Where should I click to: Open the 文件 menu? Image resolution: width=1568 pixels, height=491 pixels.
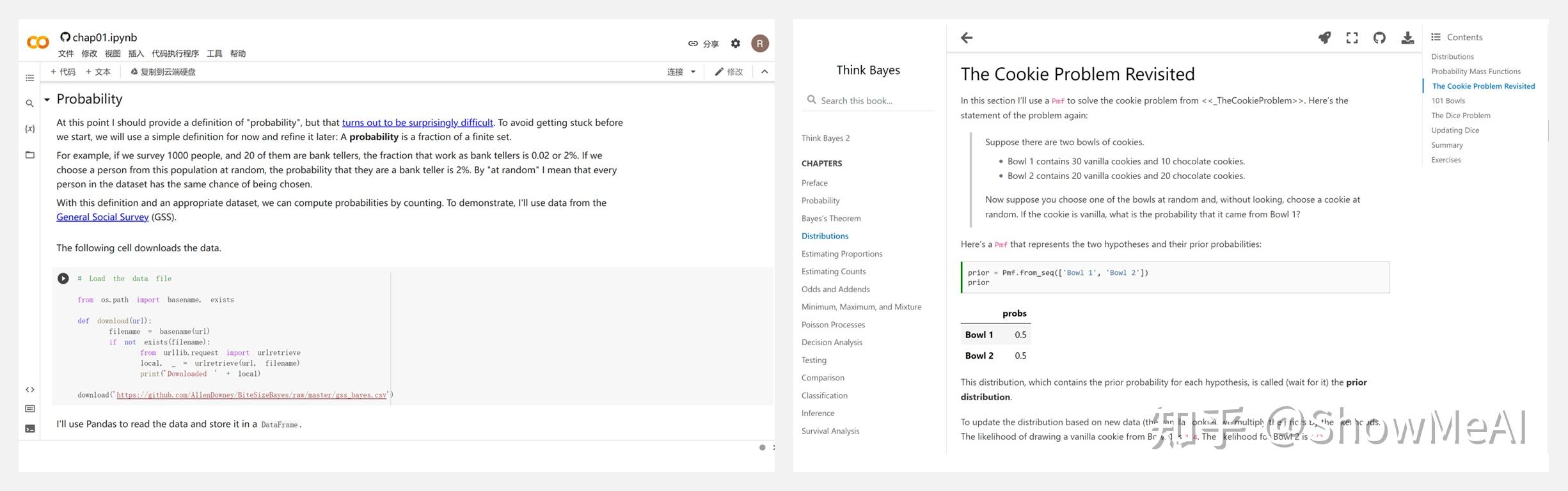66,54
